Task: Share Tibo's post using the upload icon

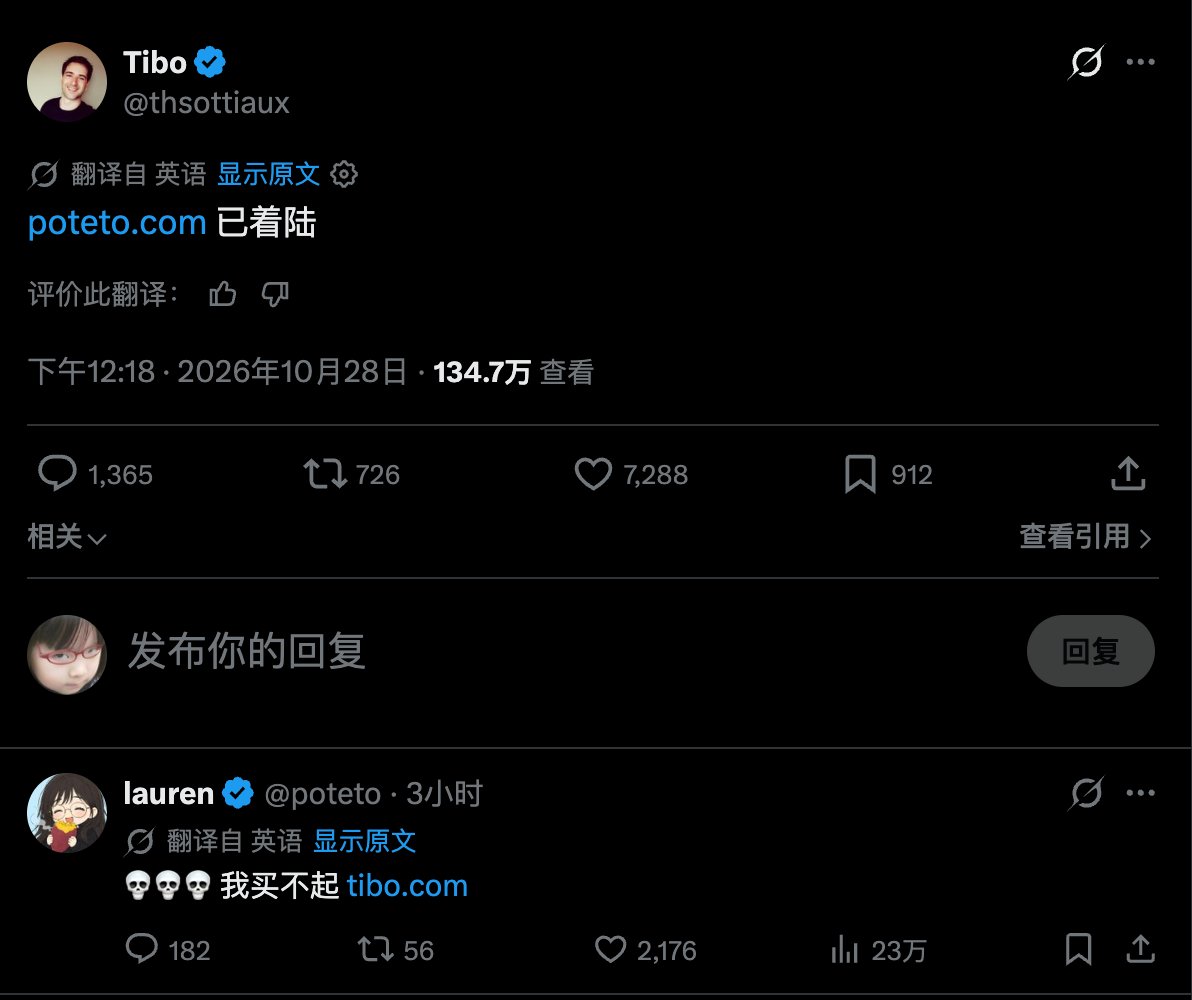Action: [x=1128, y=473]
